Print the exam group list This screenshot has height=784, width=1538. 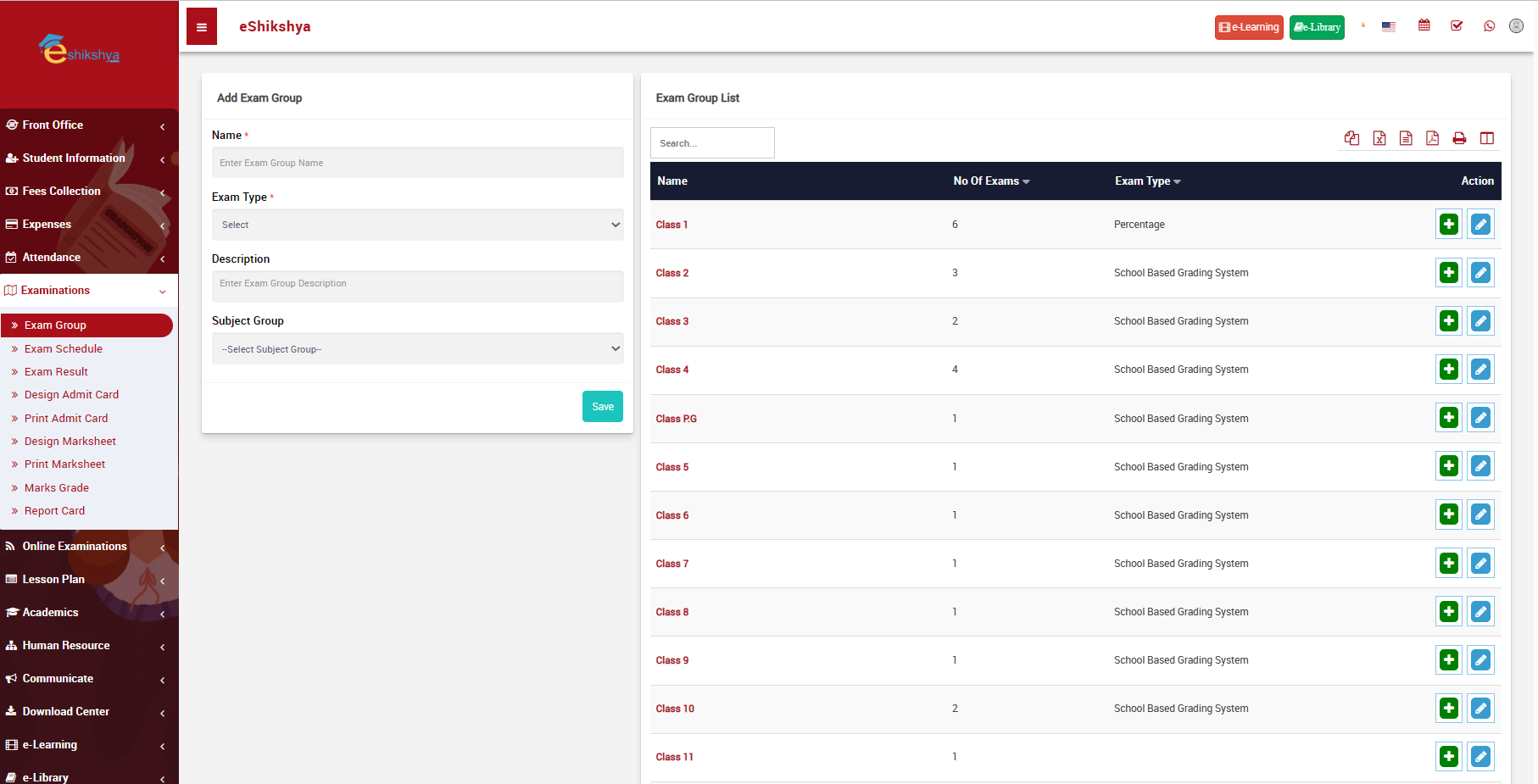pos(1459,138)
